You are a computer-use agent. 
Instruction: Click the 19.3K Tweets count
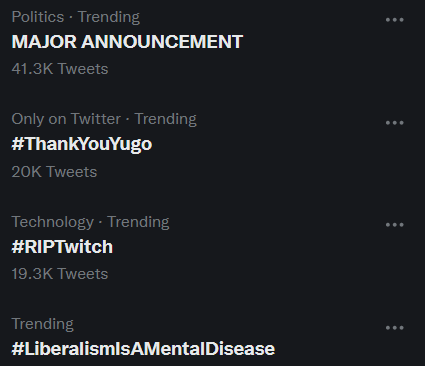coord(60,274)
